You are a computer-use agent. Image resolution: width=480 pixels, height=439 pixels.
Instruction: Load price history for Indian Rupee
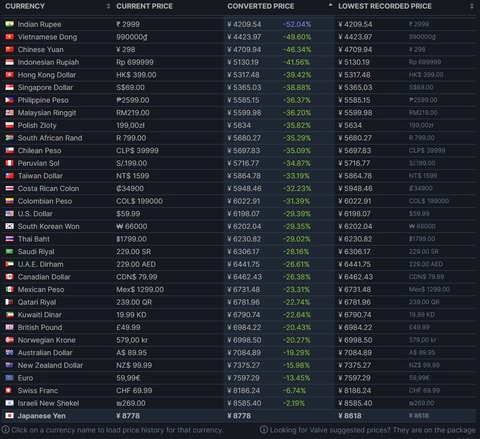pos(39,24)
